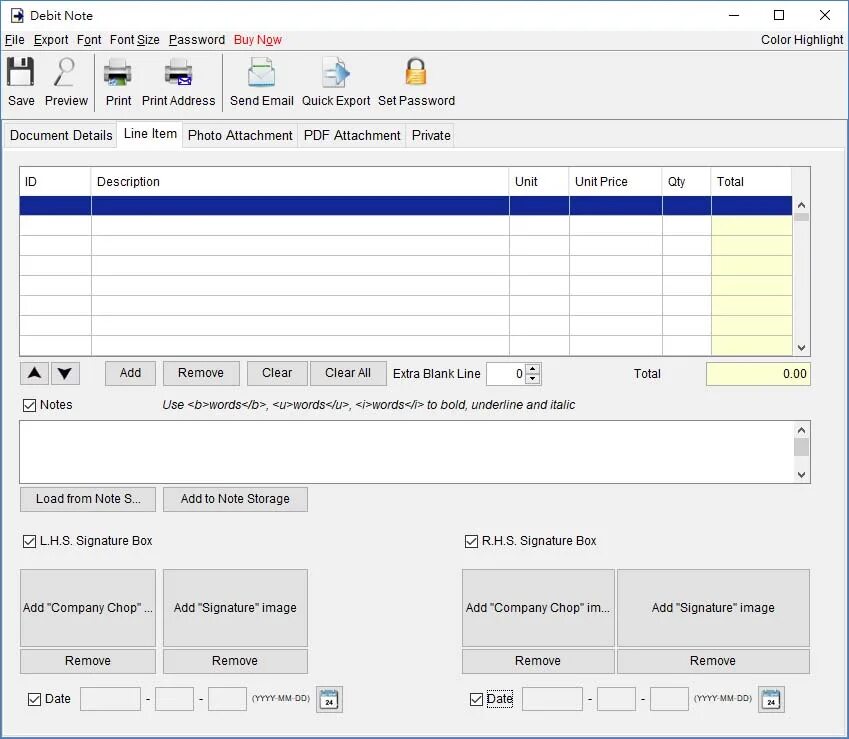
Task: Click the Save floppy disk icon
Action: (x=21, y=71)
